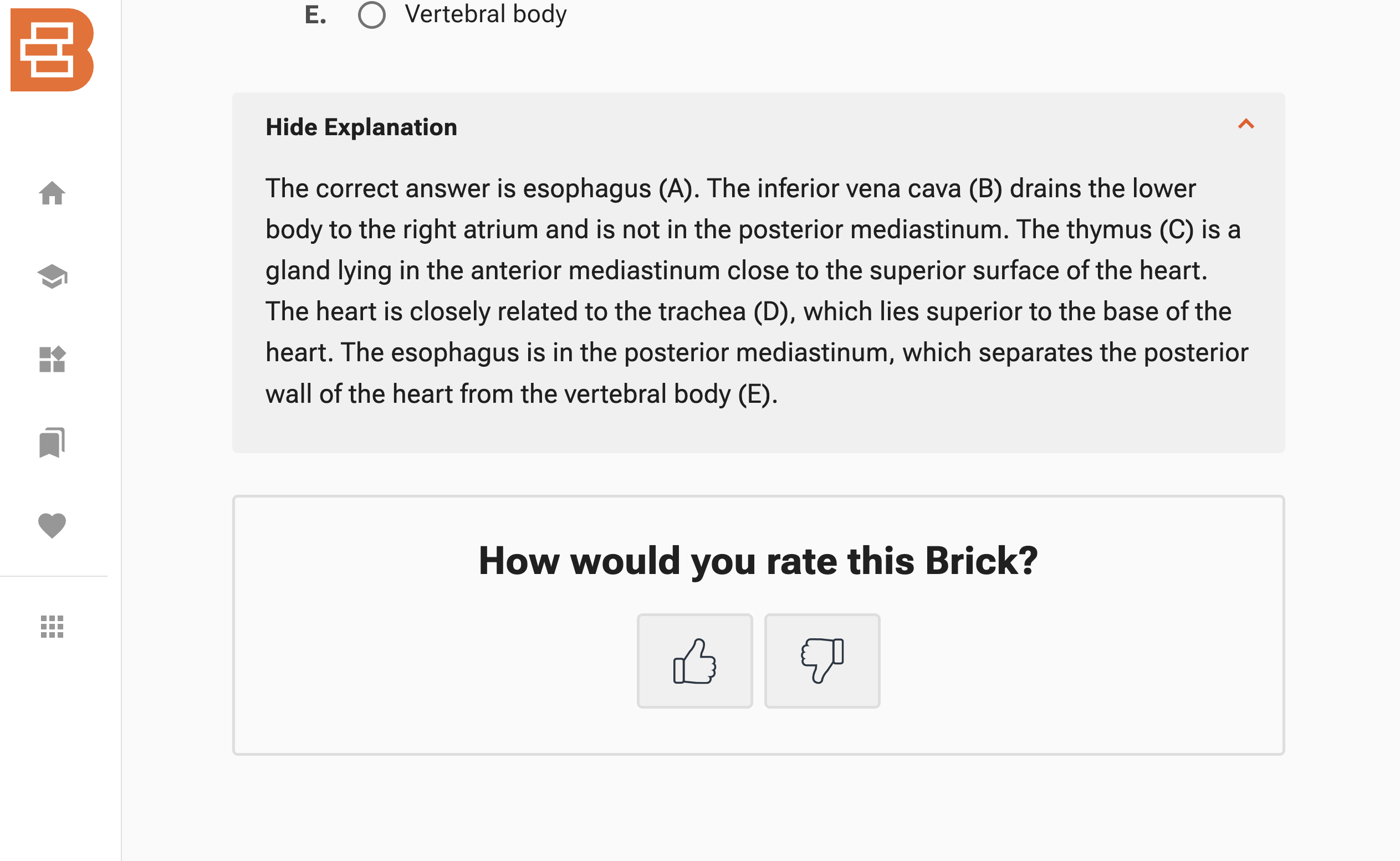Click the "E." option letter

coord(315,15)
